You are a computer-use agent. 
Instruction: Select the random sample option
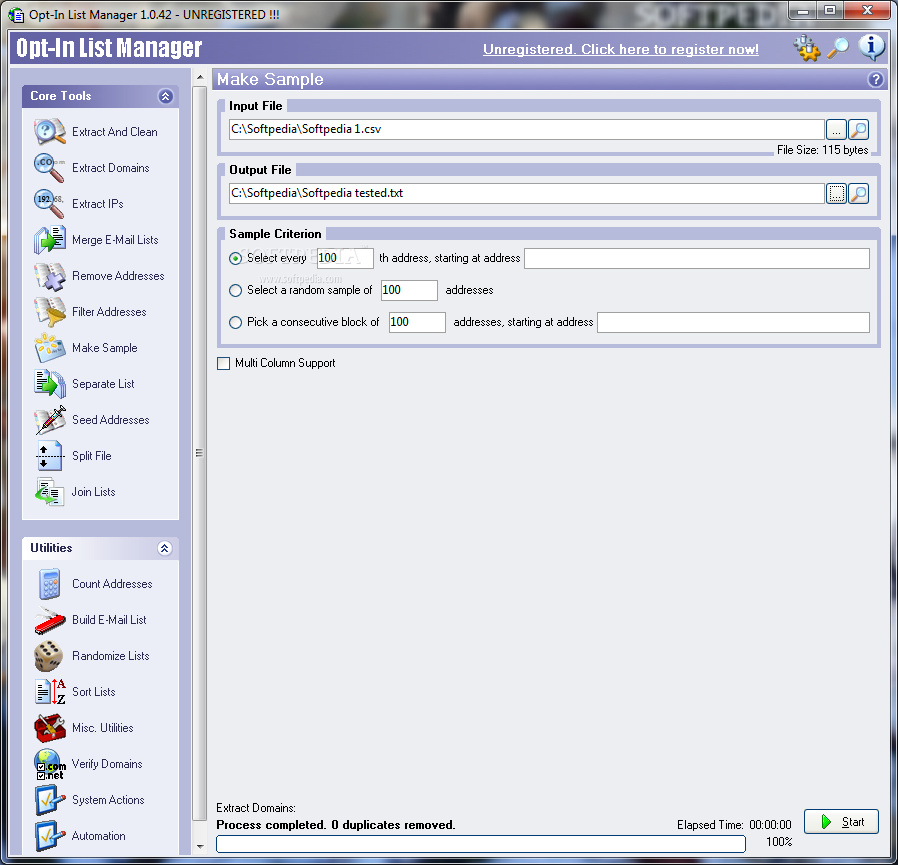pyautogui.click(x=235, y=290)
